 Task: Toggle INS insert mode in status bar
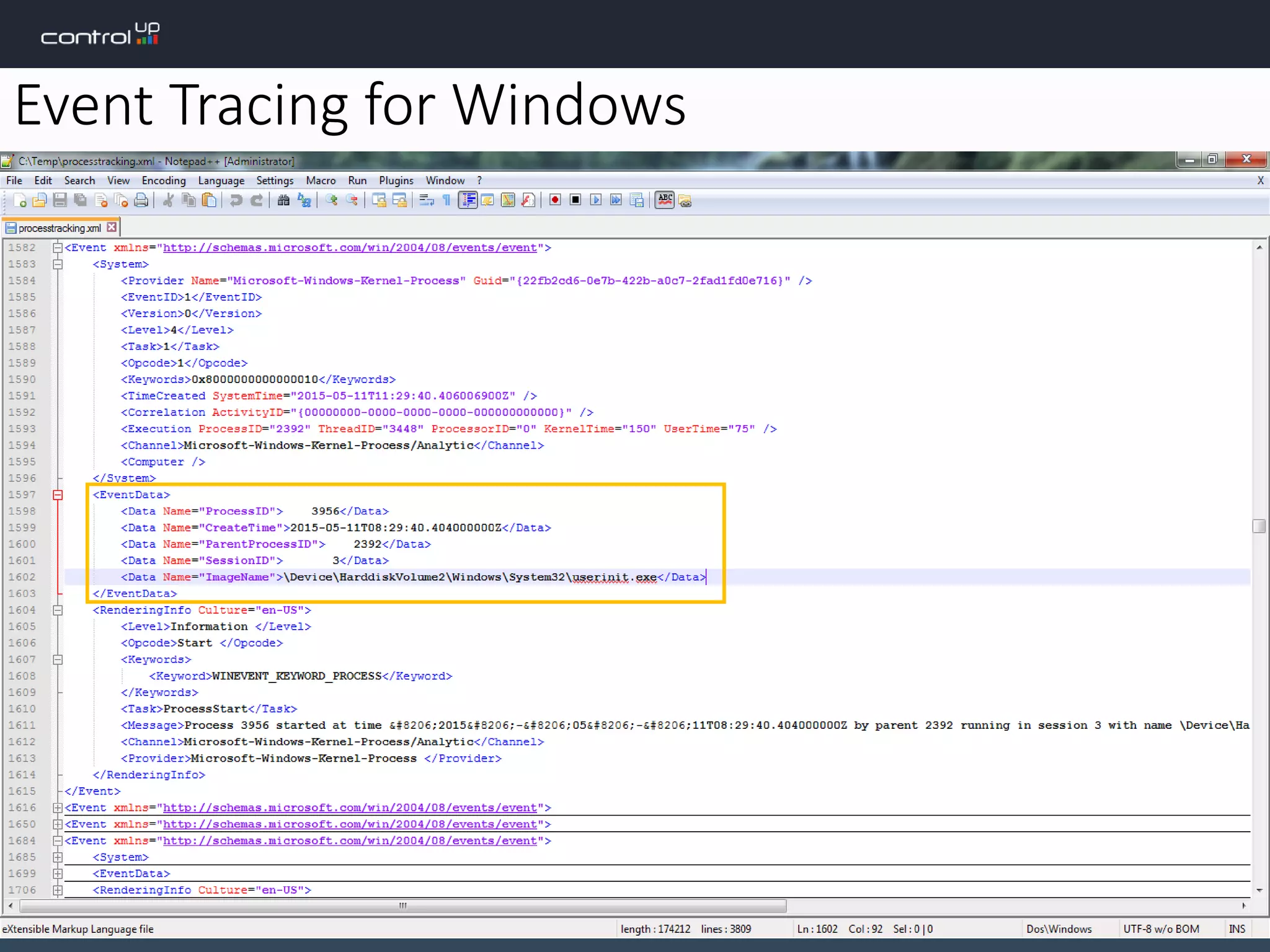tap(1237, 928)
